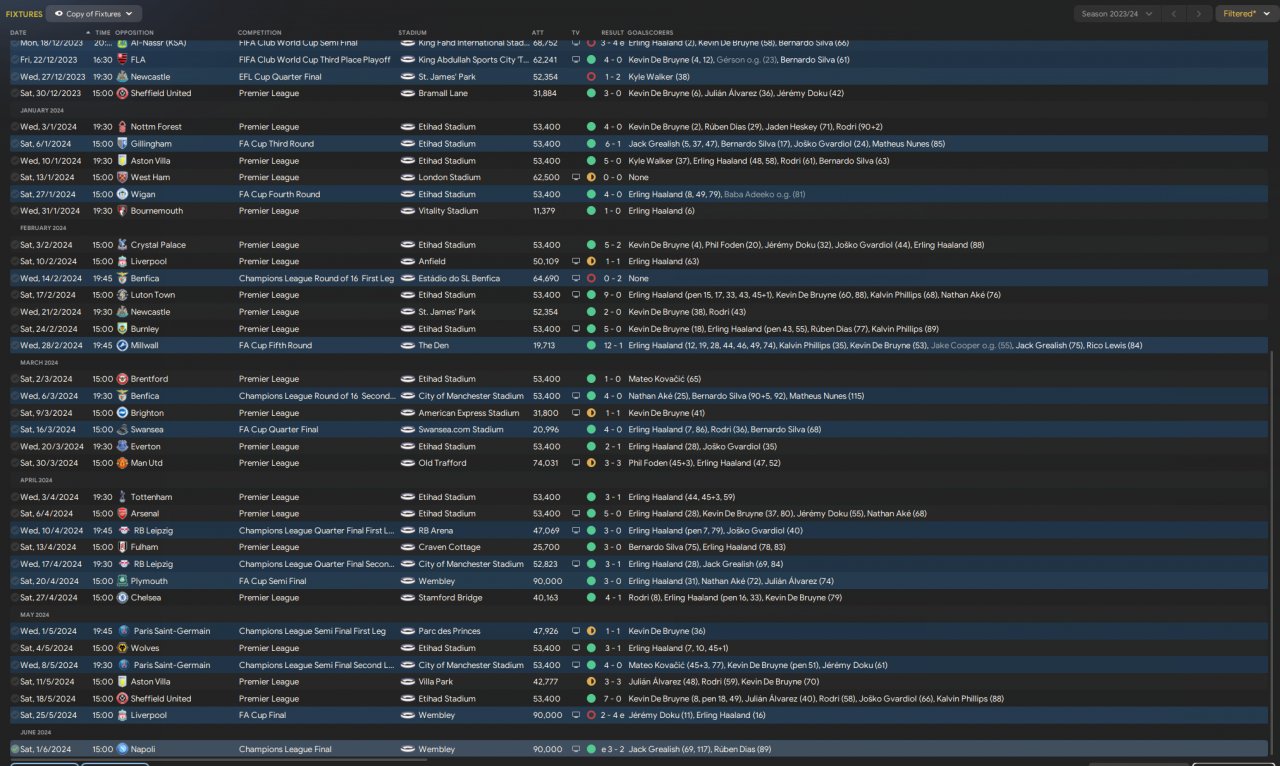Screen dimensions: 1280x766
Task: Click the Wolves club badge
Action: pyautogui.click(x=122, y=648)
